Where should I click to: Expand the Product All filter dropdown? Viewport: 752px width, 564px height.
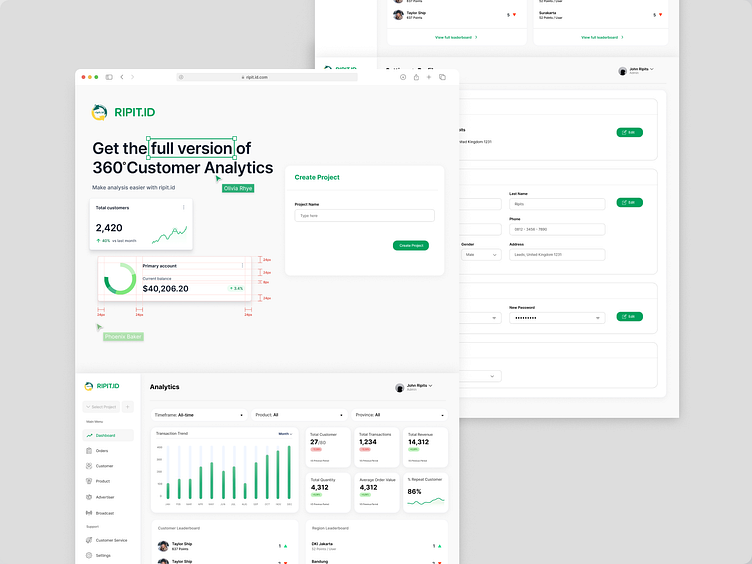point(299,415)
